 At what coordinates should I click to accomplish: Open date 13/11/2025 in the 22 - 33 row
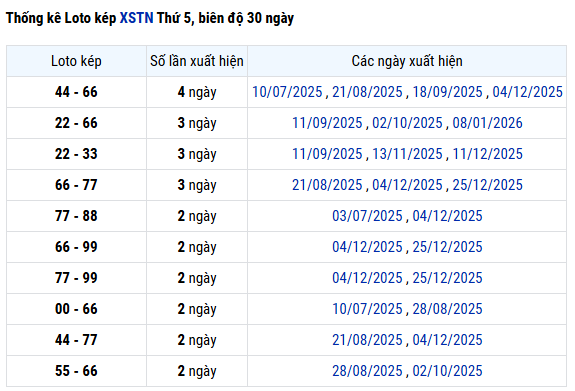(x=407, y=154)
